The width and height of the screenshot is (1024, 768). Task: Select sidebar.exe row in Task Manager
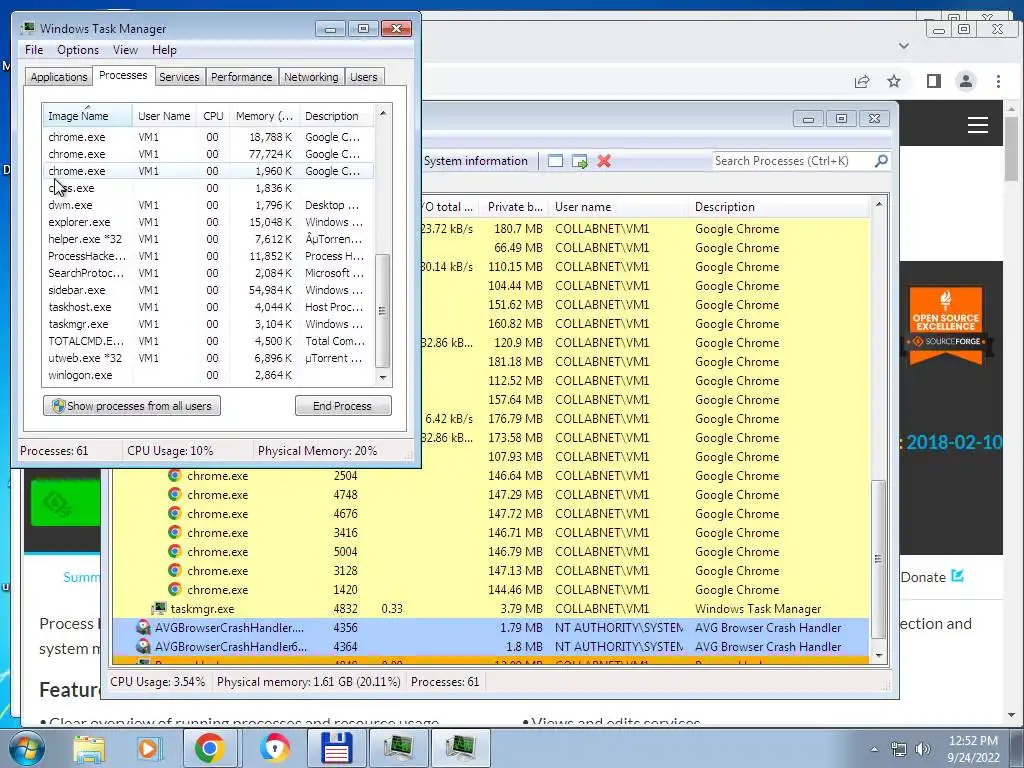click(x=208, y=290)
